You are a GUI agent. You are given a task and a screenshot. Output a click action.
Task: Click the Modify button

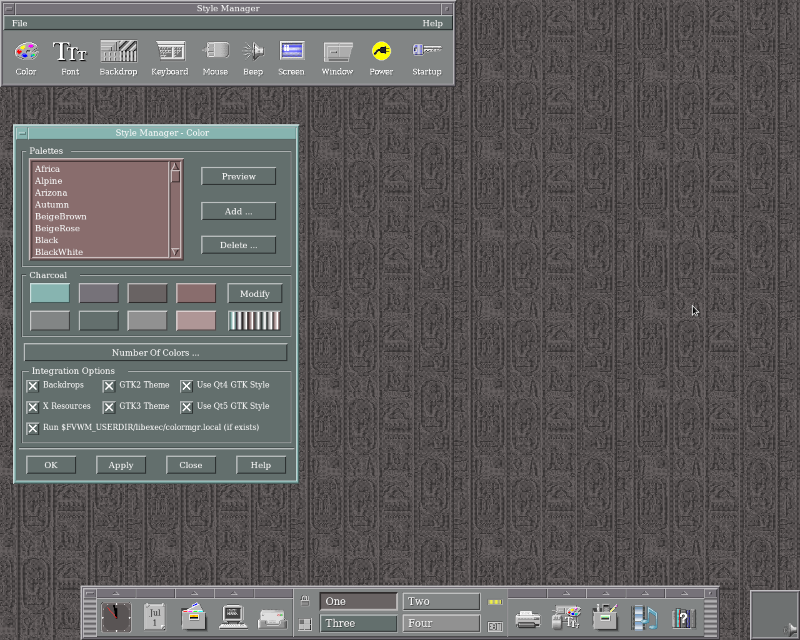255,293
